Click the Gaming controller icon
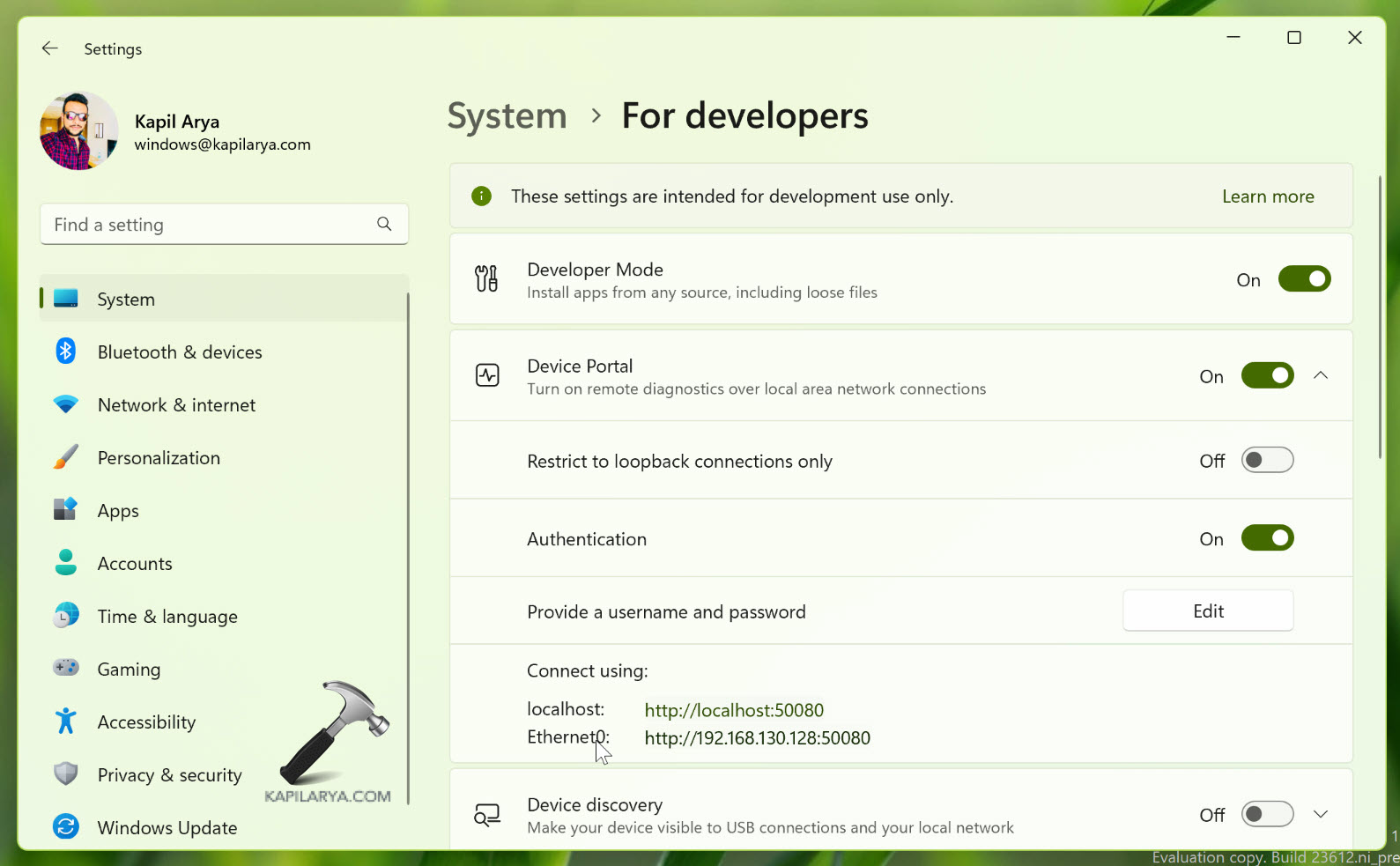Screen dimensions: 1400x866 tap(66, 668)
